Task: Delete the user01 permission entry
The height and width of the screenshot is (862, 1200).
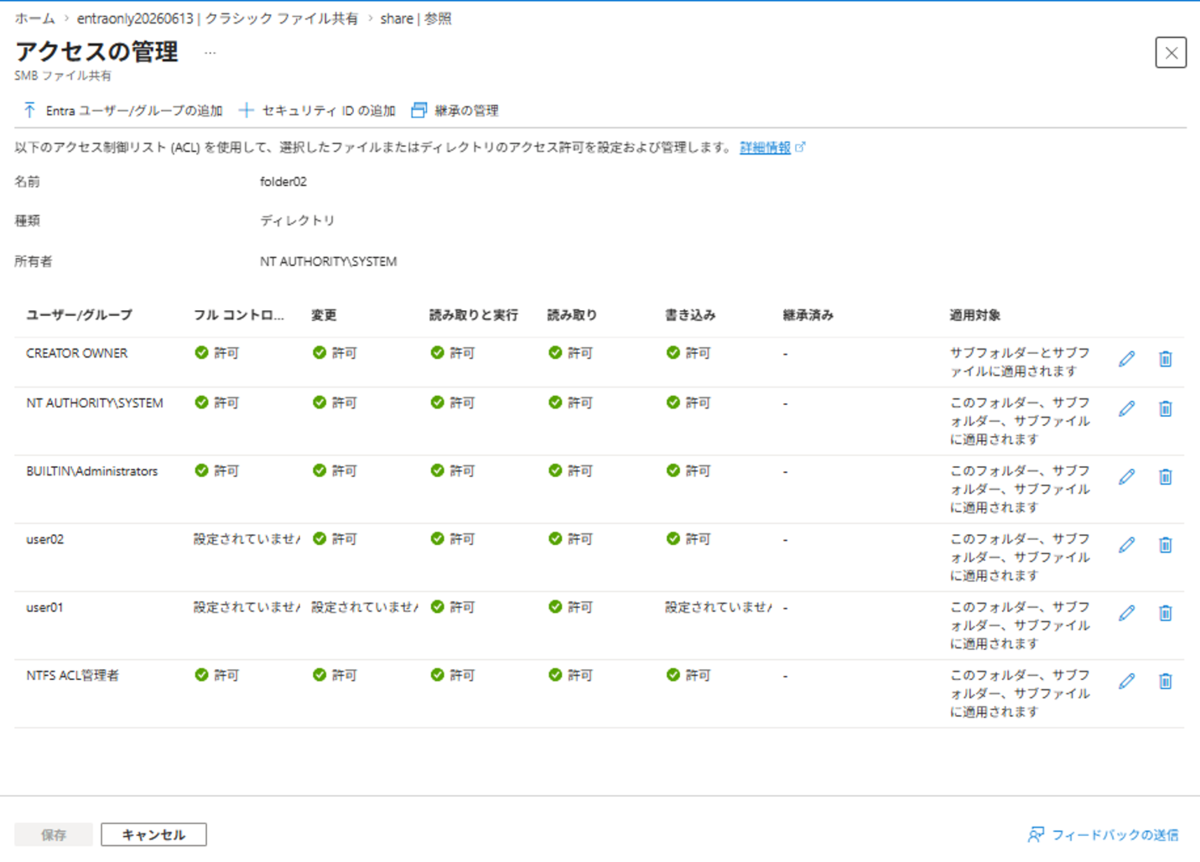Action: (x=1165, y=612)
